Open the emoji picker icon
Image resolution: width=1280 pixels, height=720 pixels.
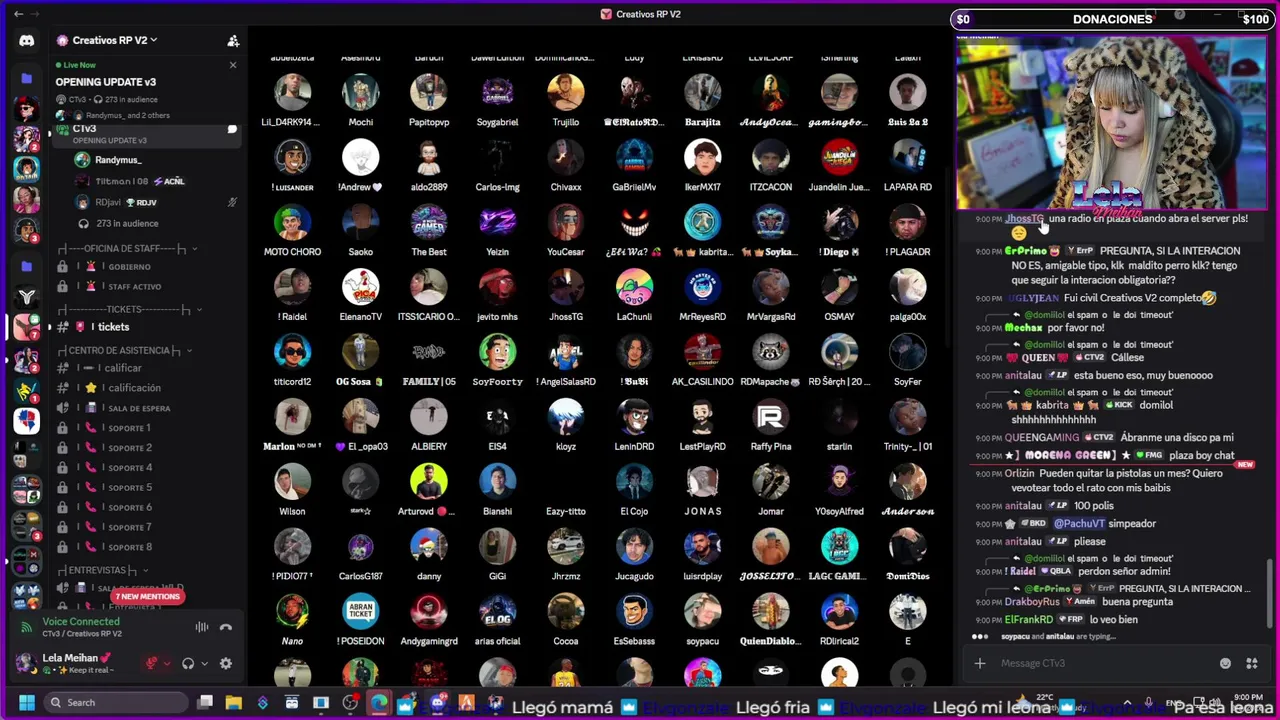coord(1225,663)
